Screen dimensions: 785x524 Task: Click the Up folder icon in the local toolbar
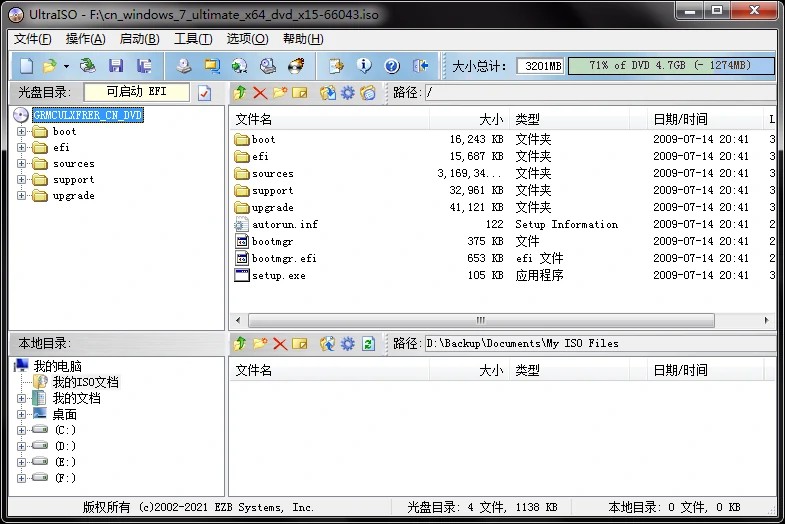(240, 344)
